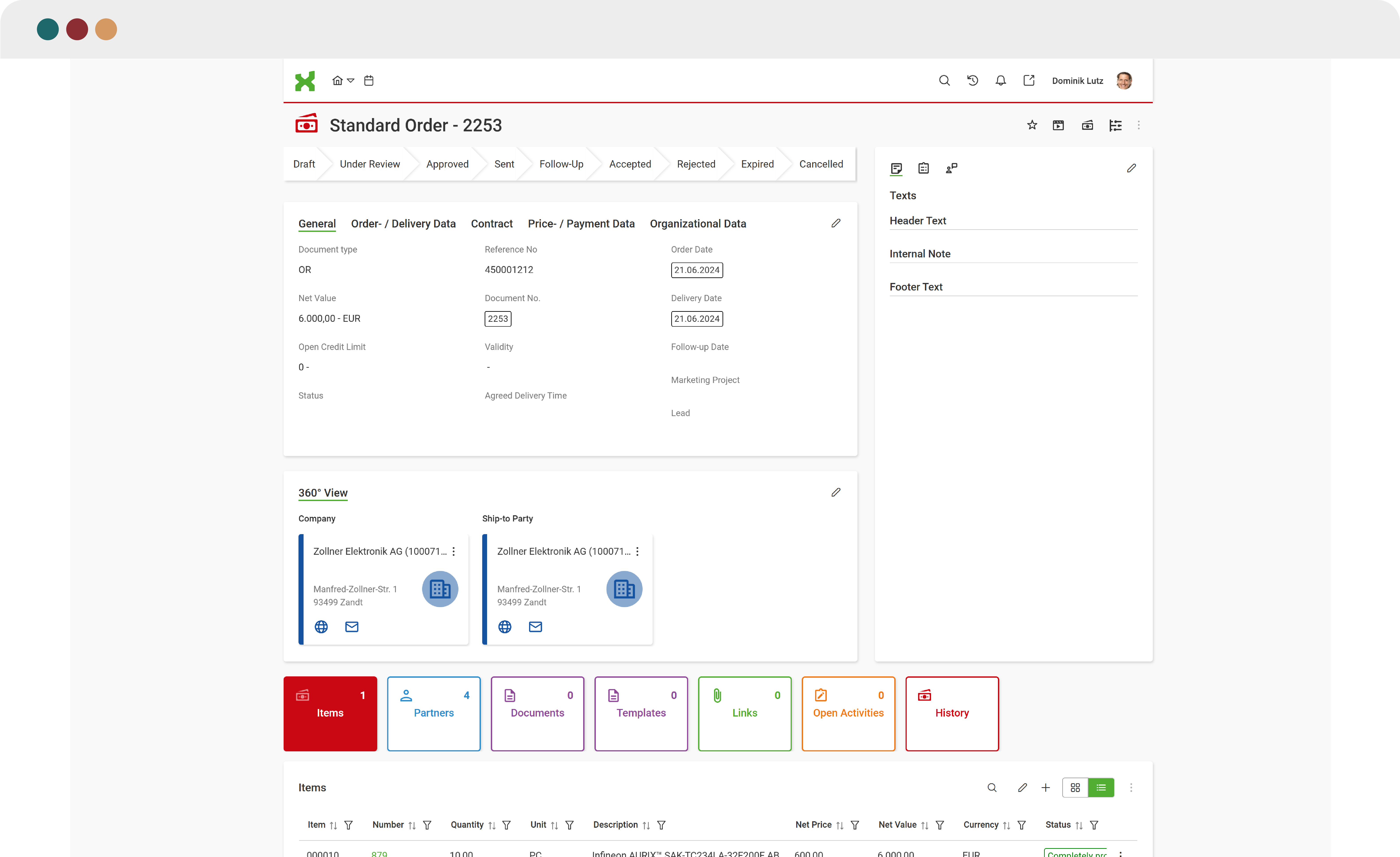Open Ship-to Party card options menu
1400x857 pixels.
pyautogui.click(x=638, y=551)
